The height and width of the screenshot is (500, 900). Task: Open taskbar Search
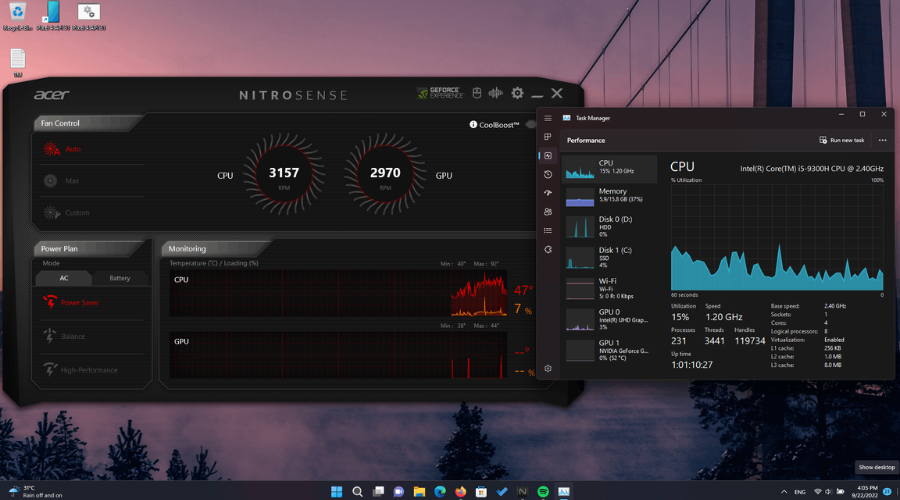(358, 491)
